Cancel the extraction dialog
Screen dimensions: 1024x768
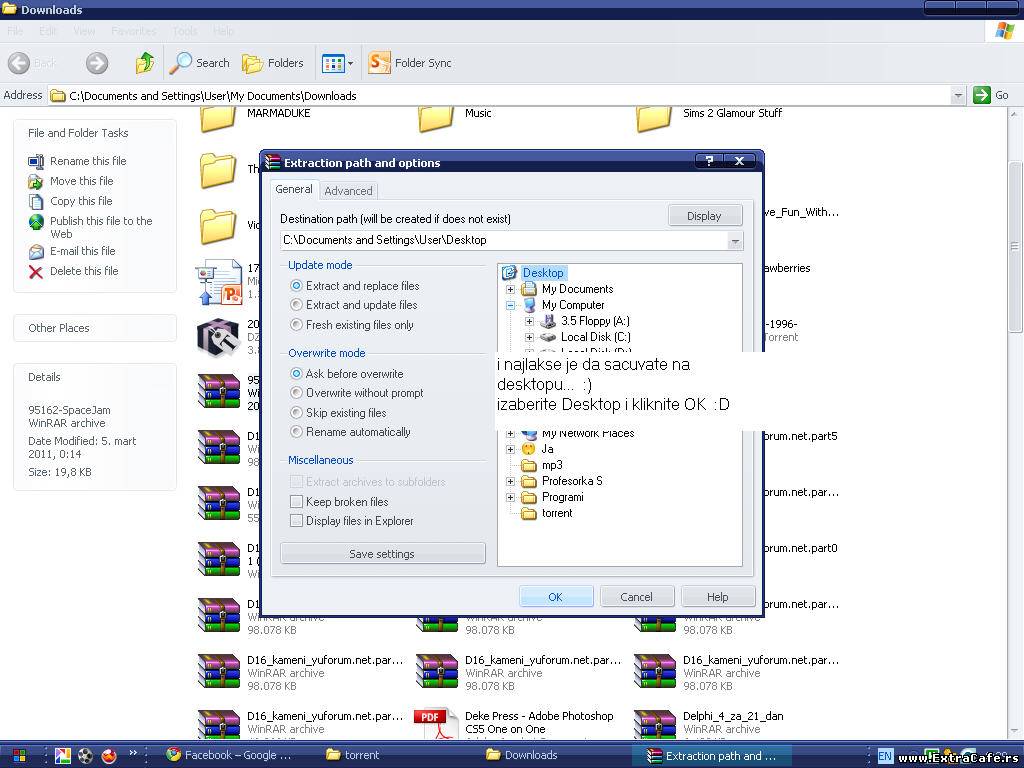pos(637,597)
